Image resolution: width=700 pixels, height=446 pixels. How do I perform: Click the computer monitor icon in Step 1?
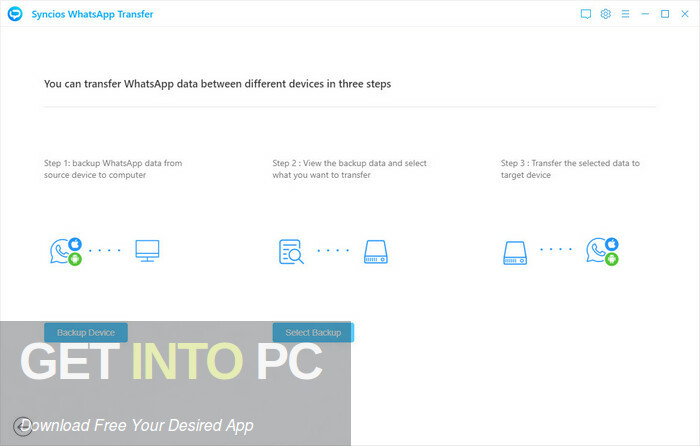147,251
